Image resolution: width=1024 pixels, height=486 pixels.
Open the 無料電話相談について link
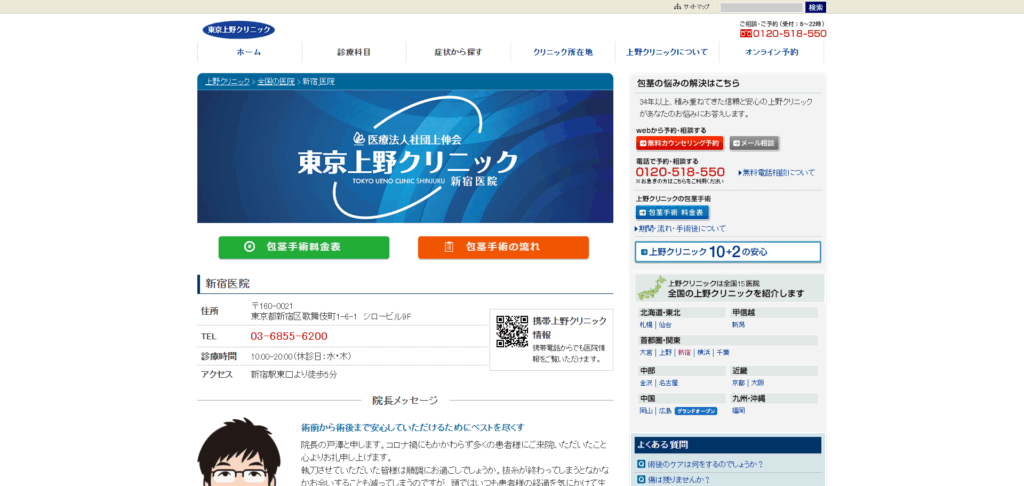(x=776, y=173)
